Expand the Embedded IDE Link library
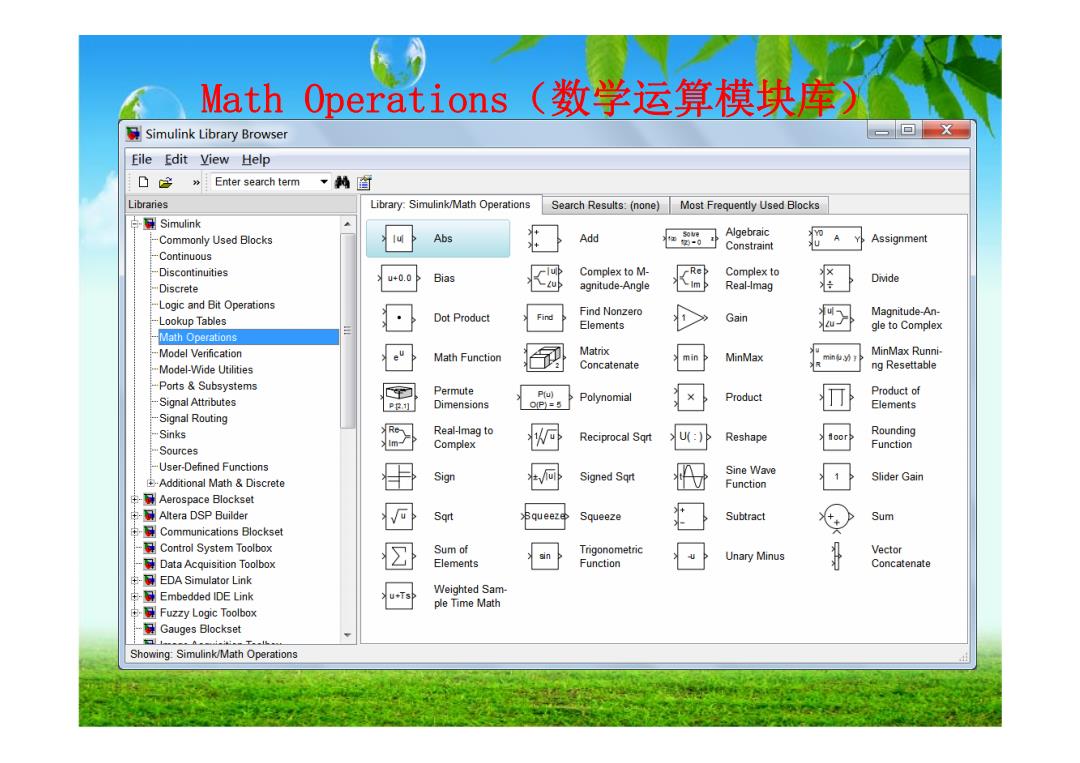 coord(136,596)
